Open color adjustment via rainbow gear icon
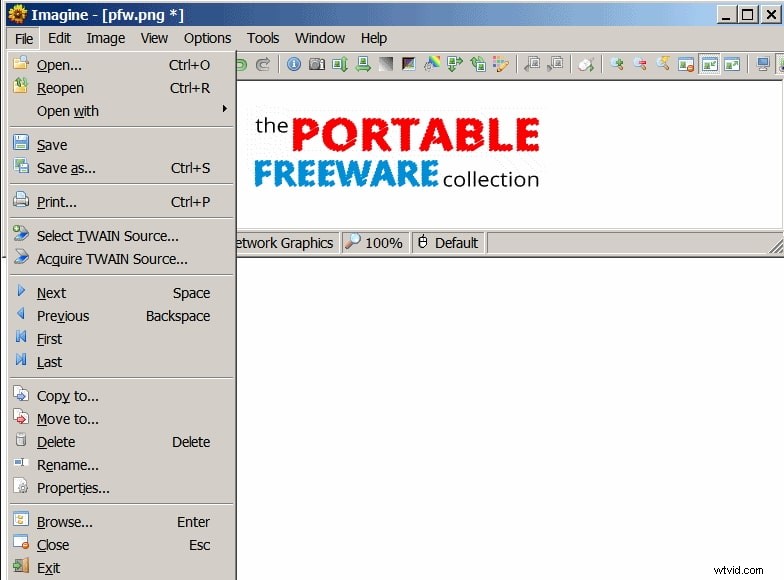This screenshot has height=580, width=784. pyautogui.click(x=432, y=64)
